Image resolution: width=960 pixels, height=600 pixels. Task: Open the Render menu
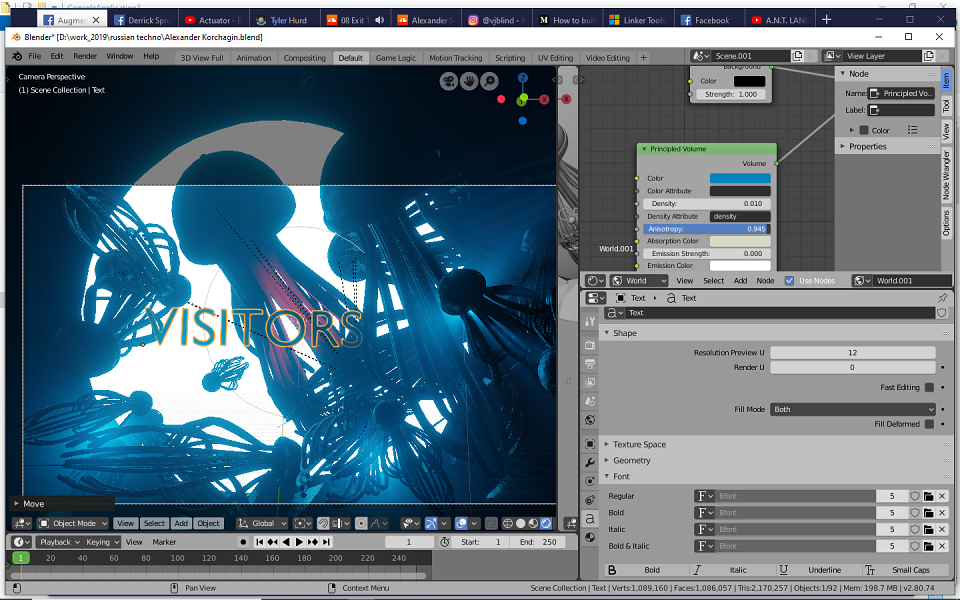click(85, 56)
